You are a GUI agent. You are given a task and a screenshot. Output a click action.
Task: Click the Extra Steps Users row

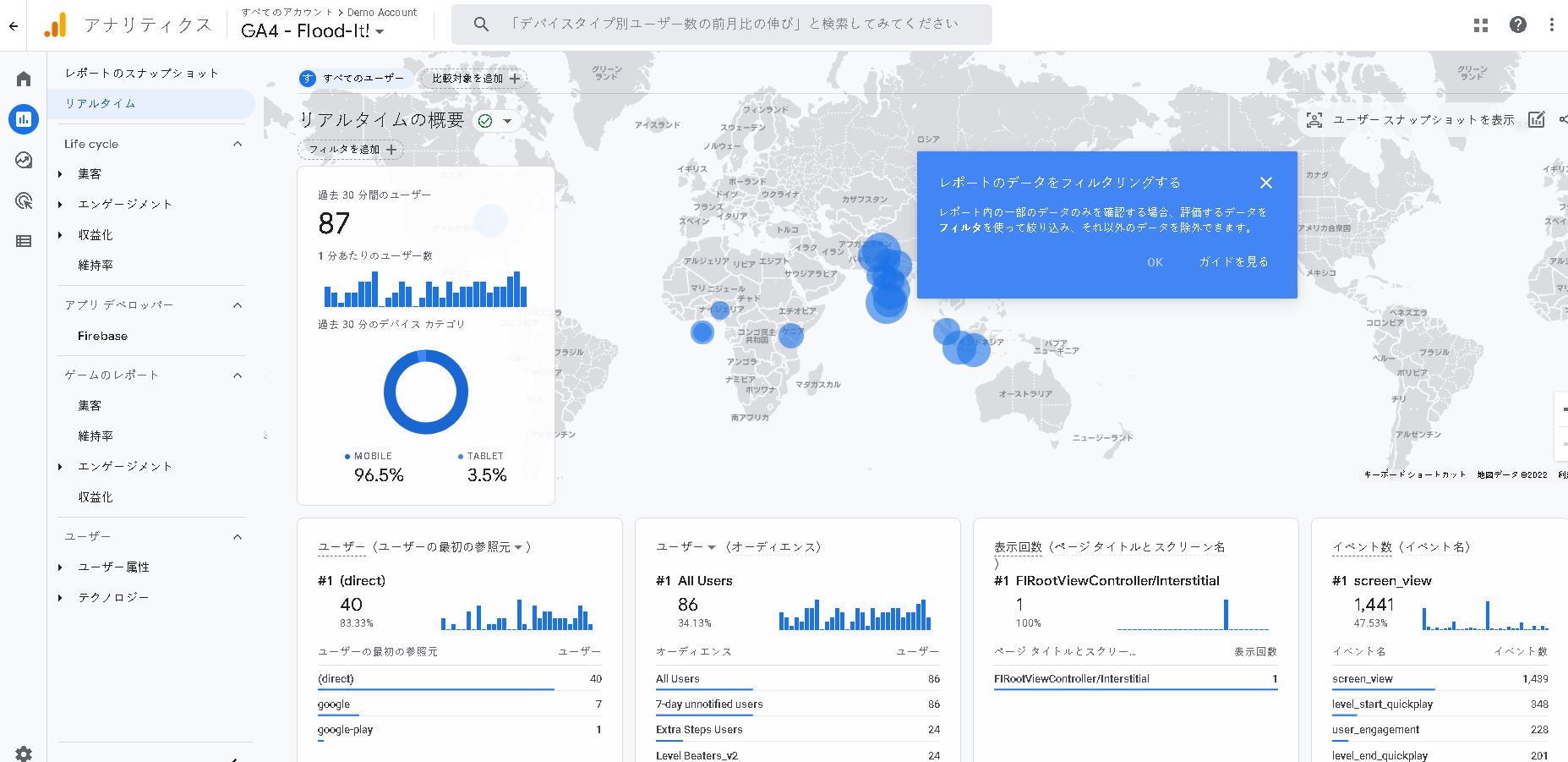pos(798,730)
